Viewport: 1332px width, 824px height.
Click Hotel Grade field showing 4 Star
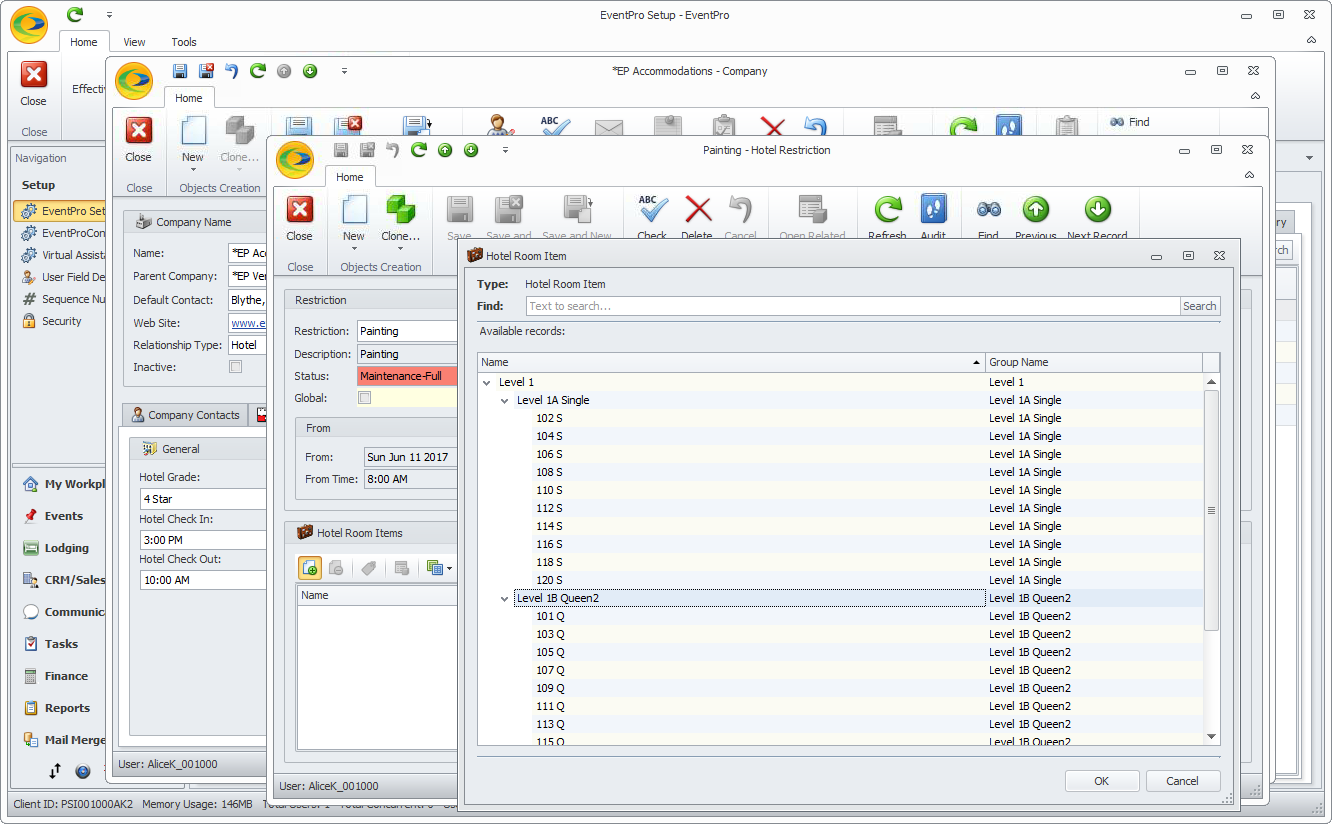pyautogui.click(x=204, y=499)
